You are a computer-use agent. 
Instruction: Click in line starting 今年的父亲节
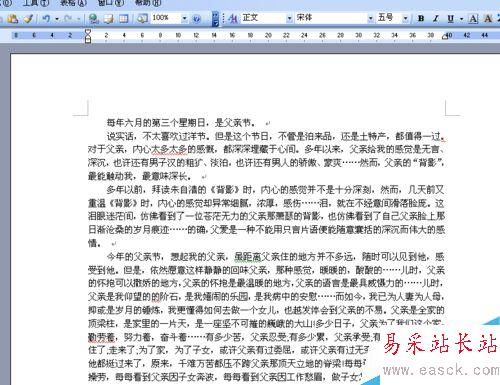(275, 257)
